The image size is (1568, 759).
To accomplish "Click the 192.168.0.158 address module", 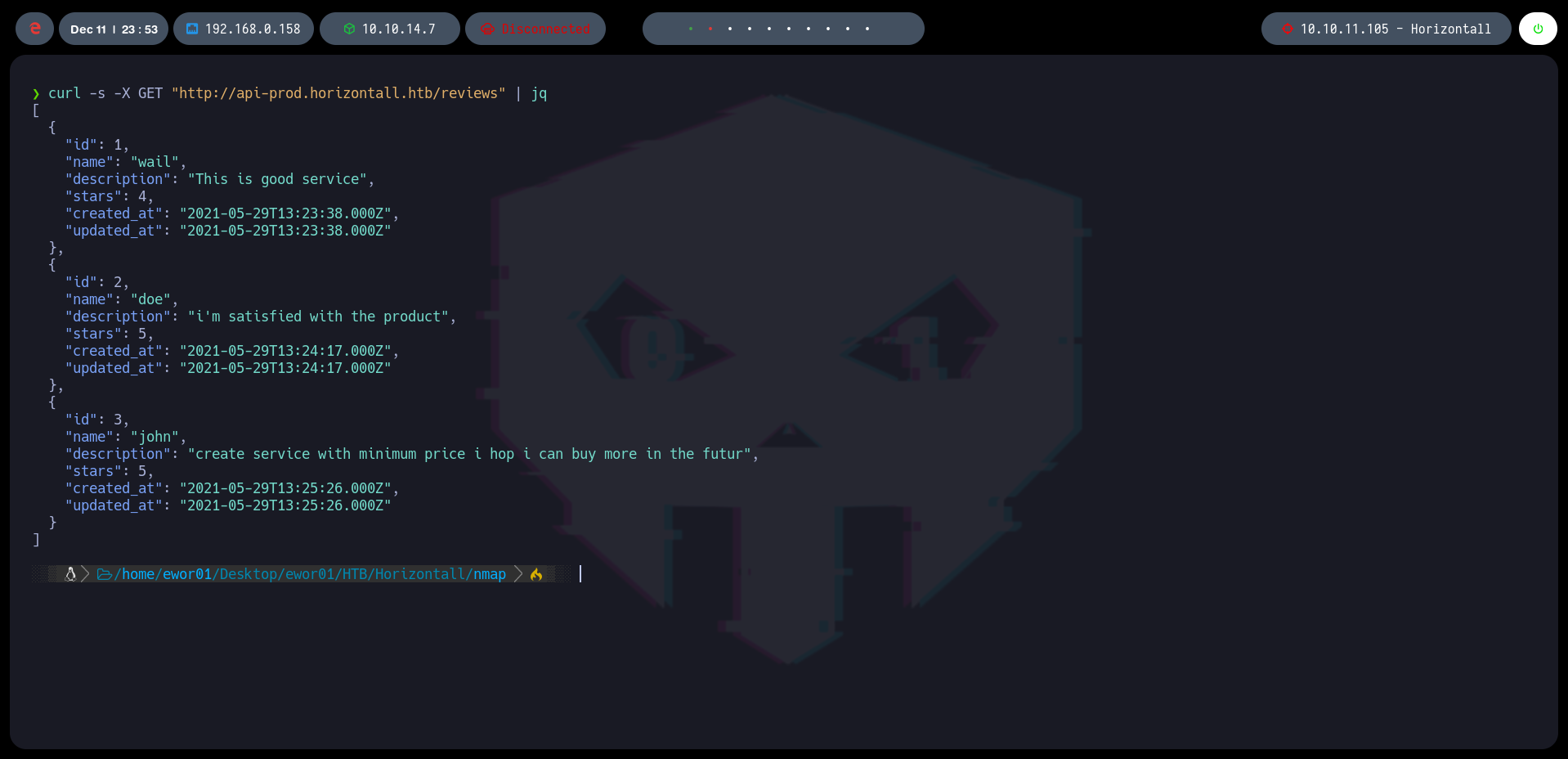I will [244, 29].
